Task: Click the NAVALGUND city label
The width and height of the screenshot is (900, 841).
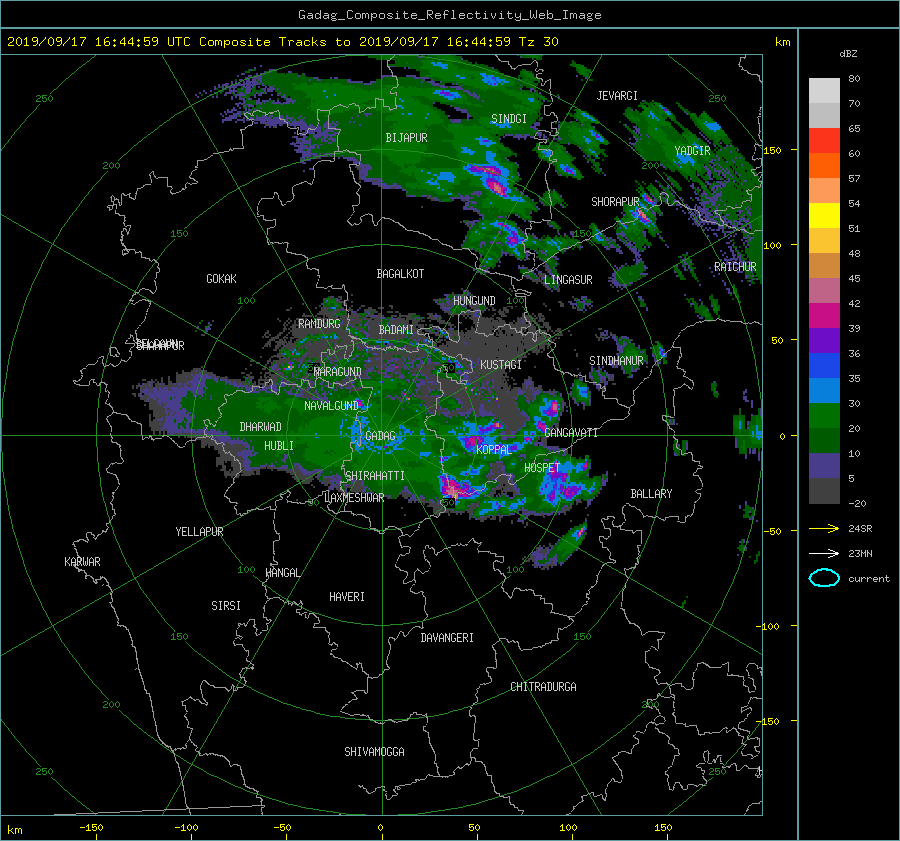Action: click(x=331, y=406)
